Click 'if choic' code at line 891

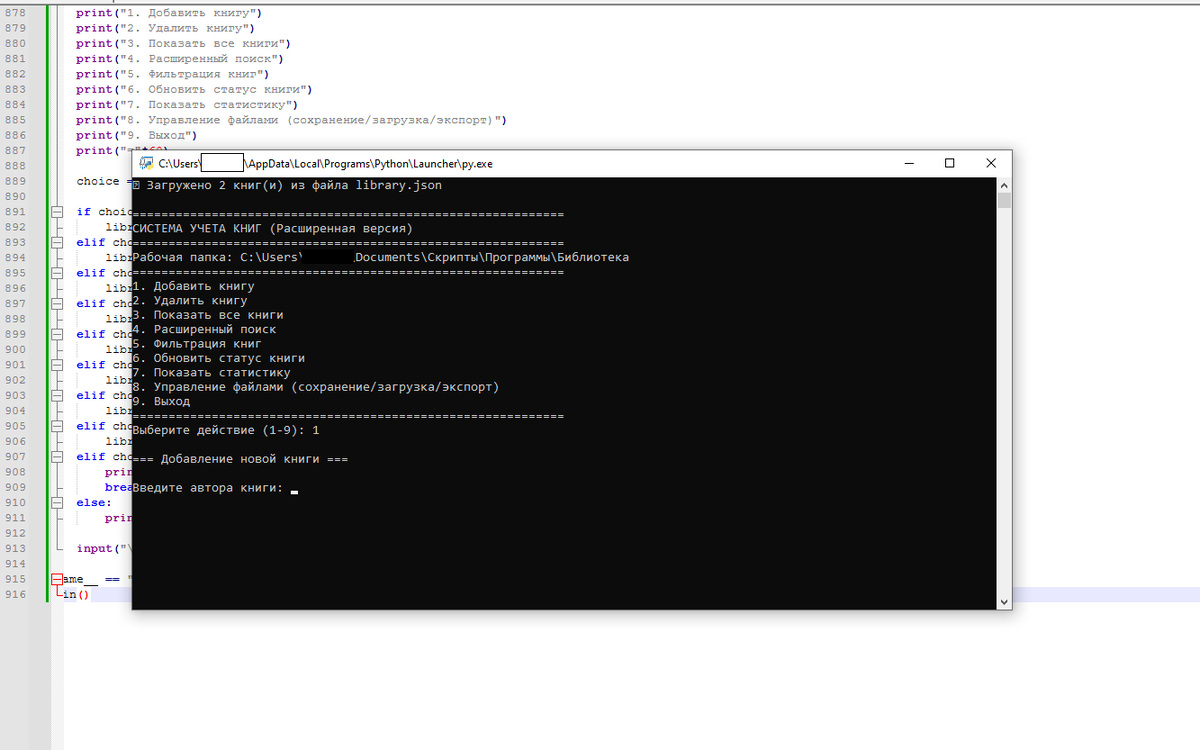click(104, 212)
